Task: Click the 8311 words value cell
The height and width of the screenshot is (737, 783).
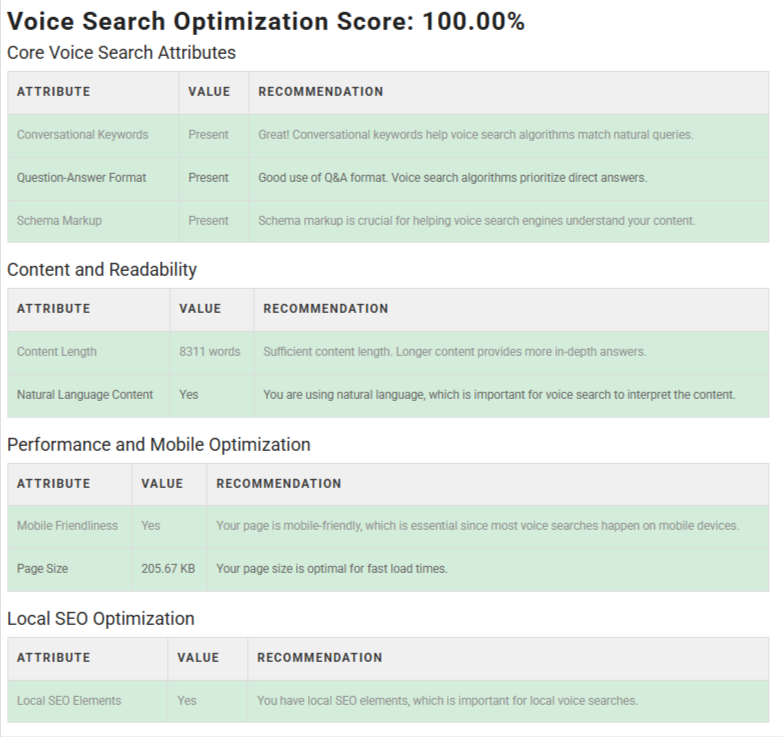Action: pyautogui.click(x=210, y=352)
